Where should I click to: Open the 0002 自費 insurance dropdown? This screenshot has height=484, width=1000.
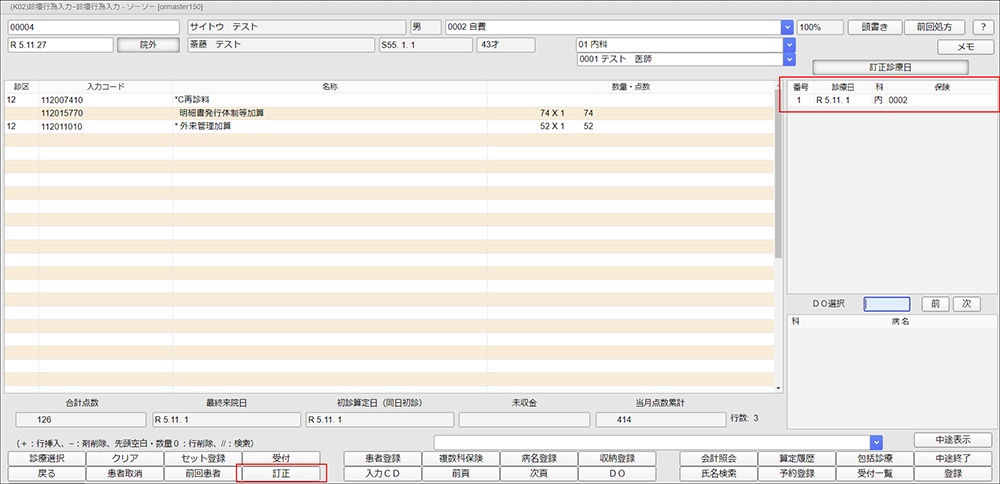tap(786, 27)
